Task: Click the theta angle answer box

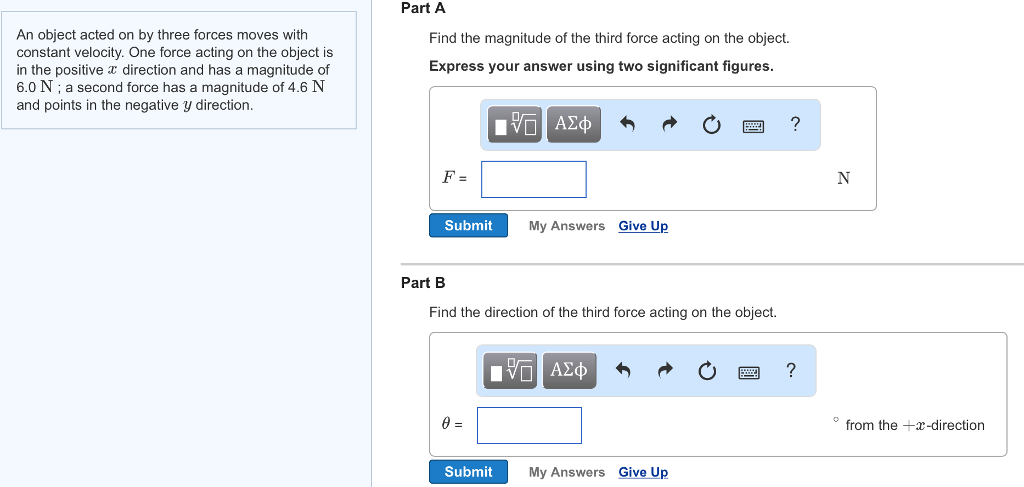Action: (529, 425)
